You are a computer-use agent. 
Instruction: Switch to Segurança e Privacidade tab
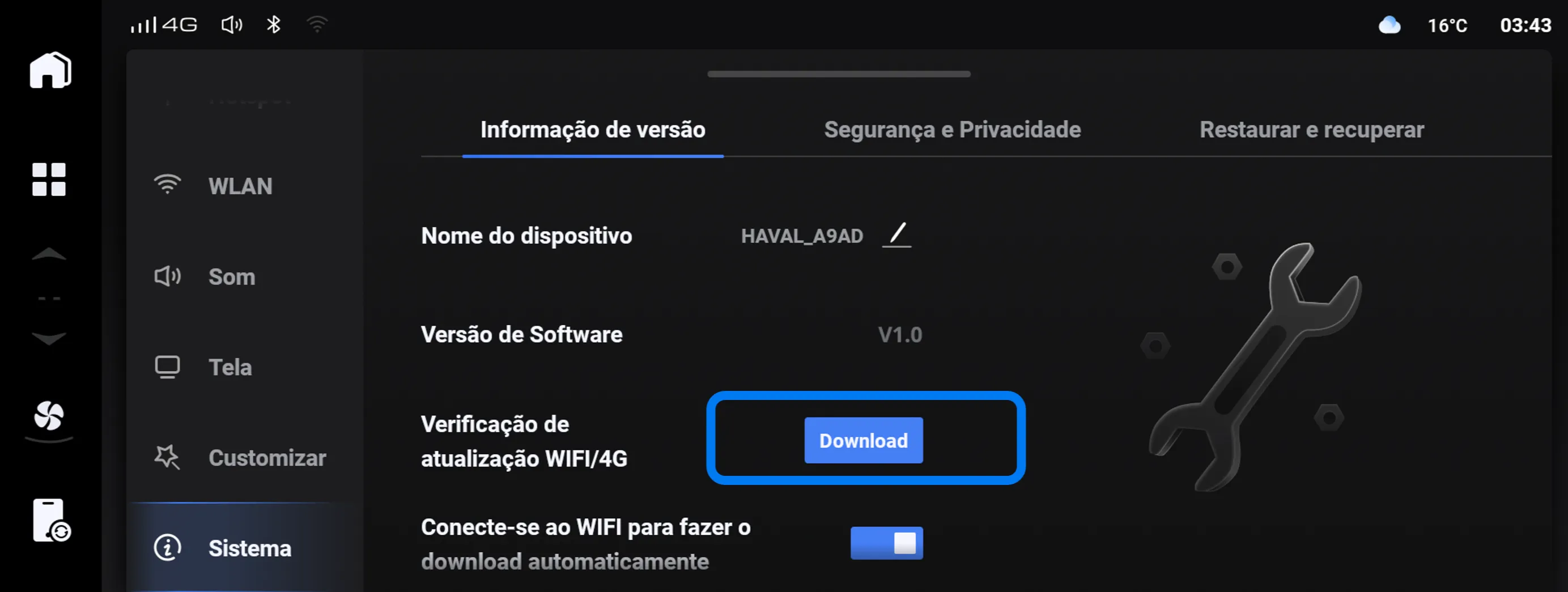point(952,130)
